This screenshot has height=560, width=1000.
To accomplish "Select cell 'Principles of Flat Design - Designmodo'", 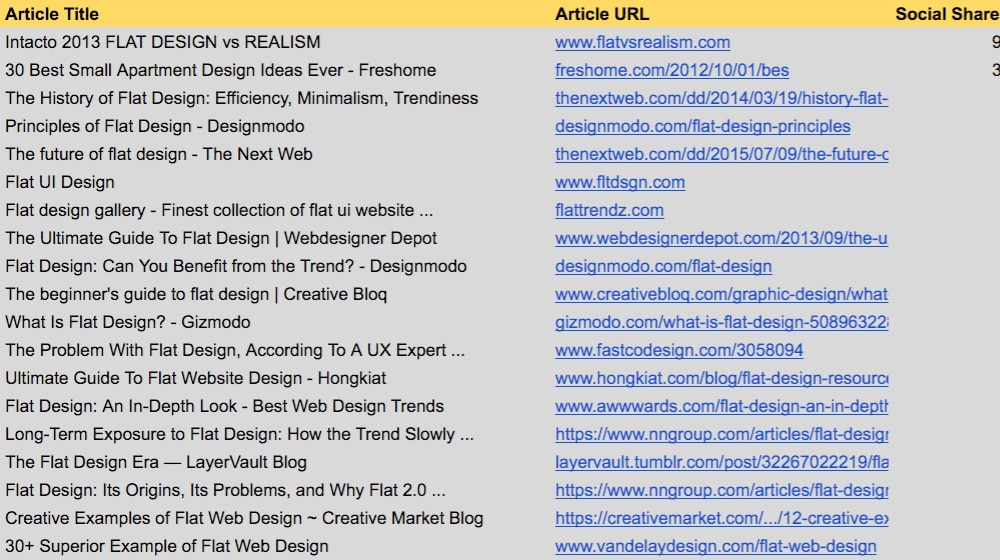I will (x=154, y=127).
